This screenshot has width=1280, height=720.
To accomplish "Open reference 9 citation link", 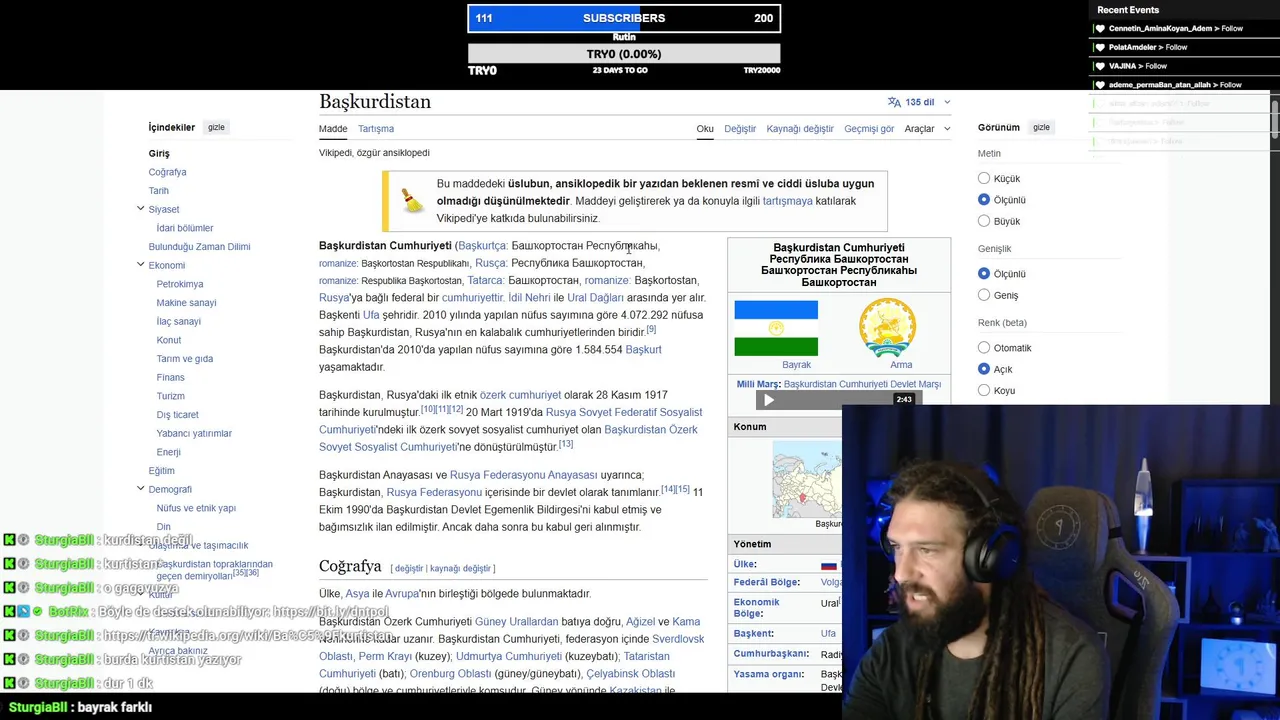I will click(651, 329).
